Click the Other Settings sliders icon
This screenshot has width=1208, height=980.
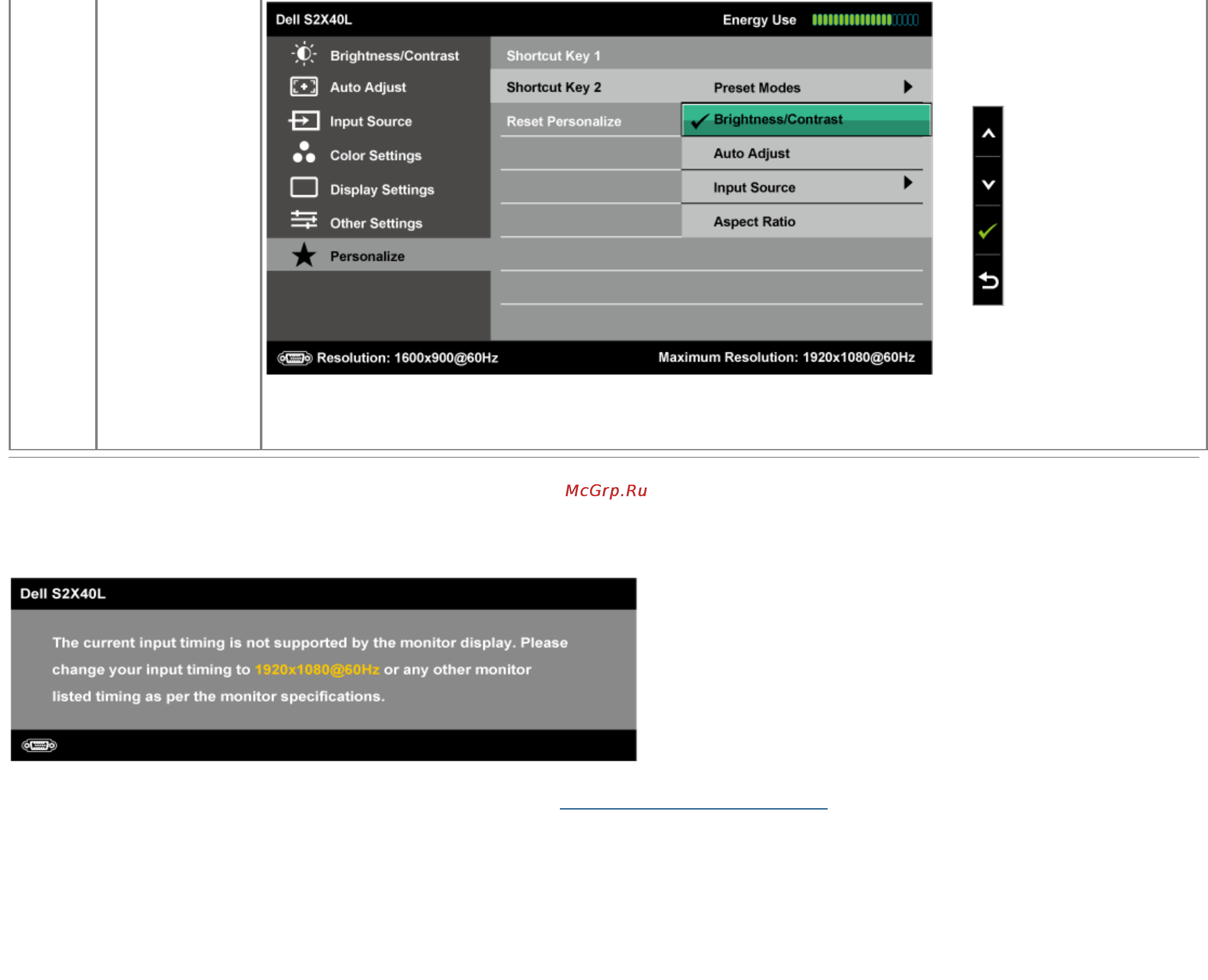coord(304,220)
